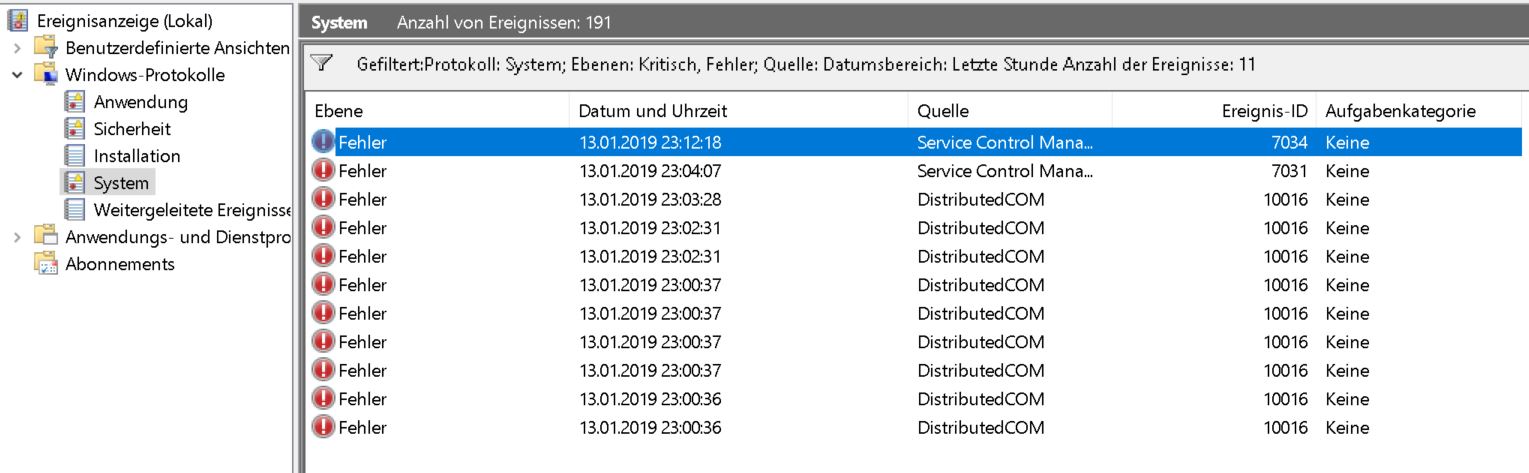Image resolution: width=1529 pixels, height=473 pixels.
Task: Click the Benutzerdefinierte Ansichten folder icon
Action: (x=47, y=48)
